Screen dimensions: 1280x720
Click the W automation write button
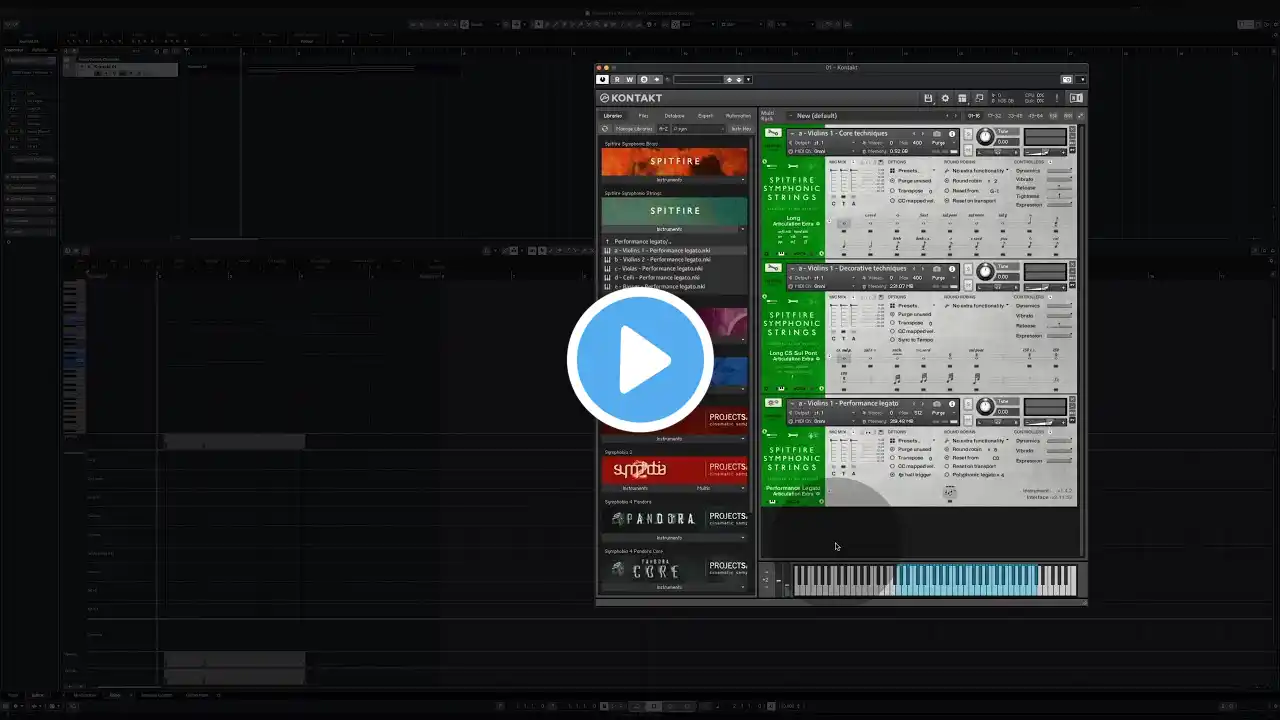pyautogui.click(x=630, y=79)
